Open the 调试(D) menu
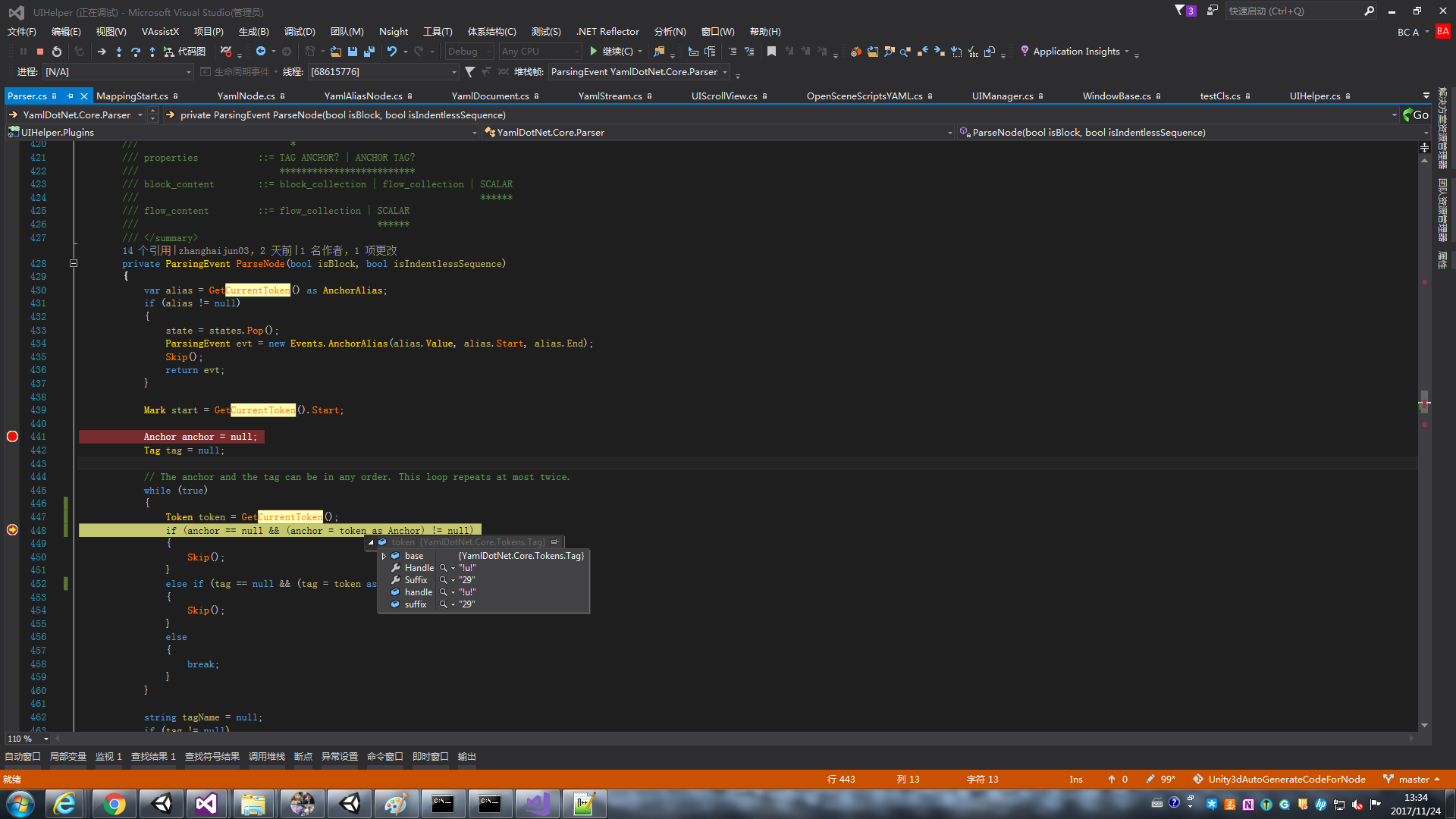1456x819 pixels. 300,31
